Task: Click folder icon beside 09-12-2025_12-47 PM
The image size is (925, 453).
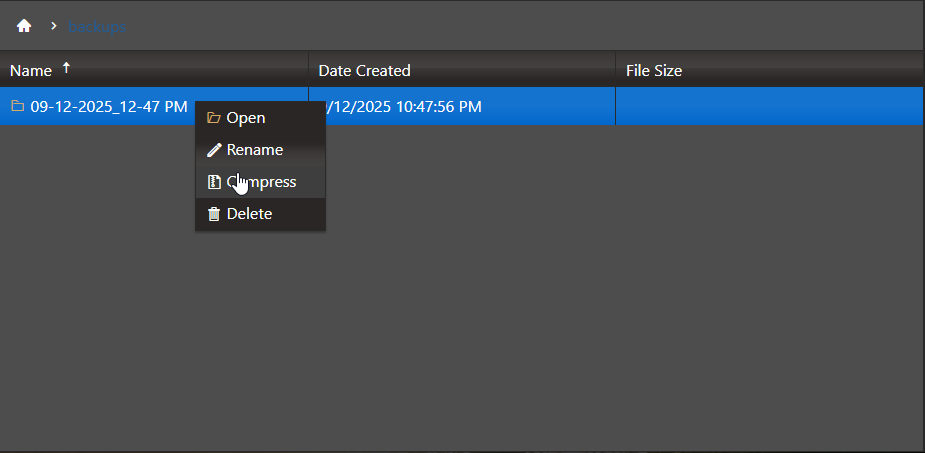Action: [x=18, y=106]
